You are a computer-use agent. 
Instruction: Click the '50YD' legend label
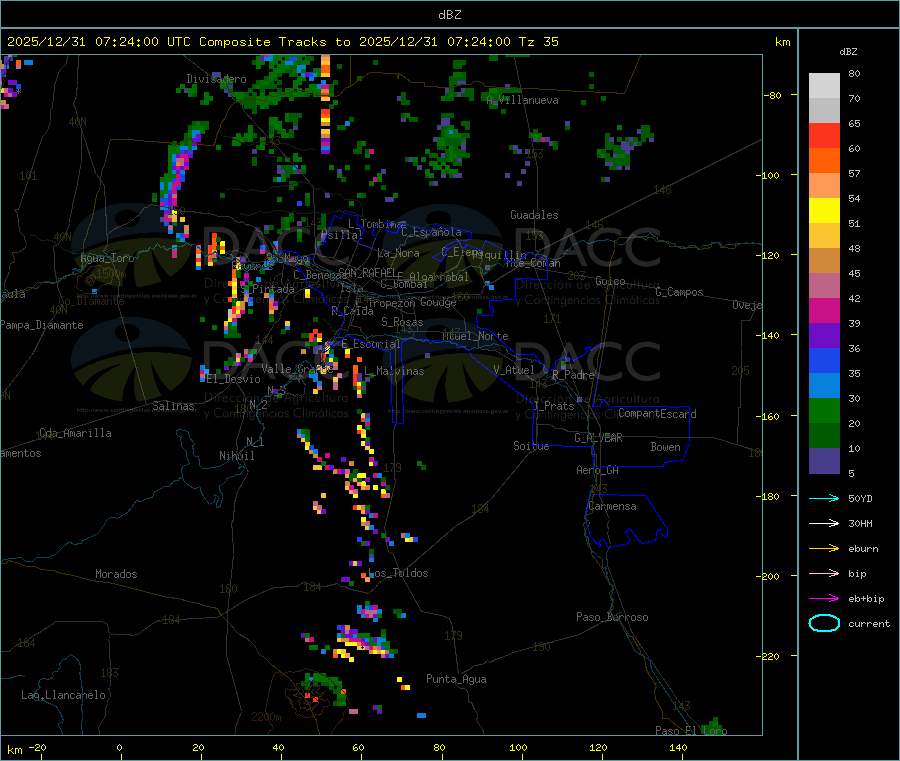pyautogui.click(x=860, y=498)
